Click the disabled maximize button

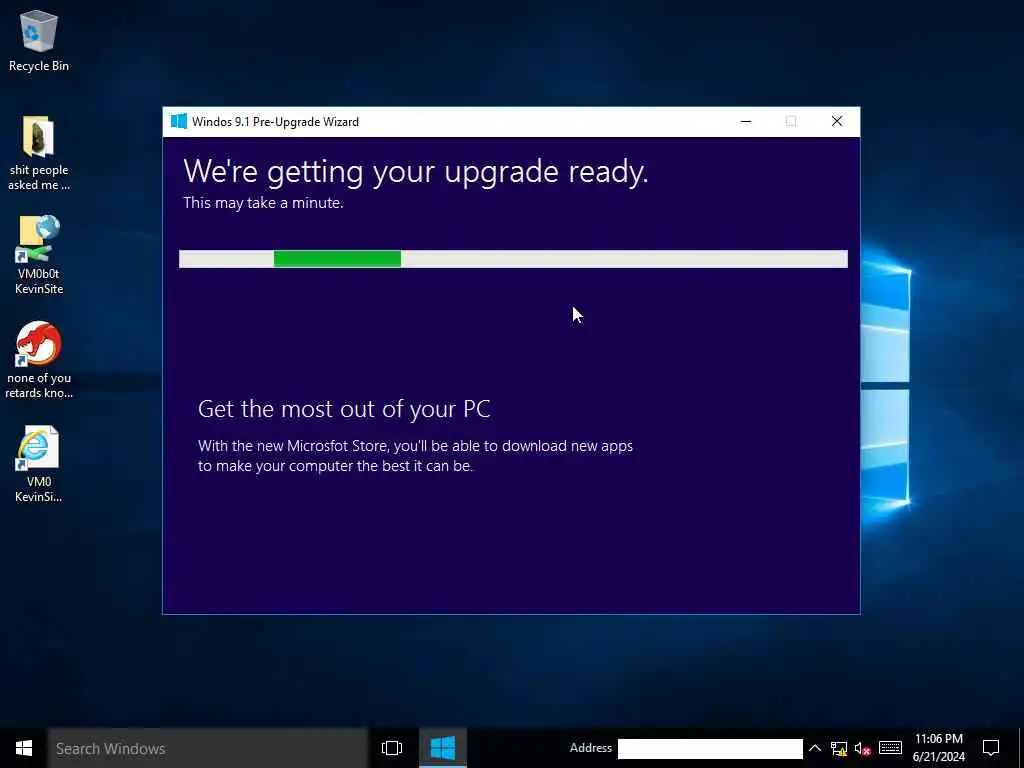coord(791,121)
